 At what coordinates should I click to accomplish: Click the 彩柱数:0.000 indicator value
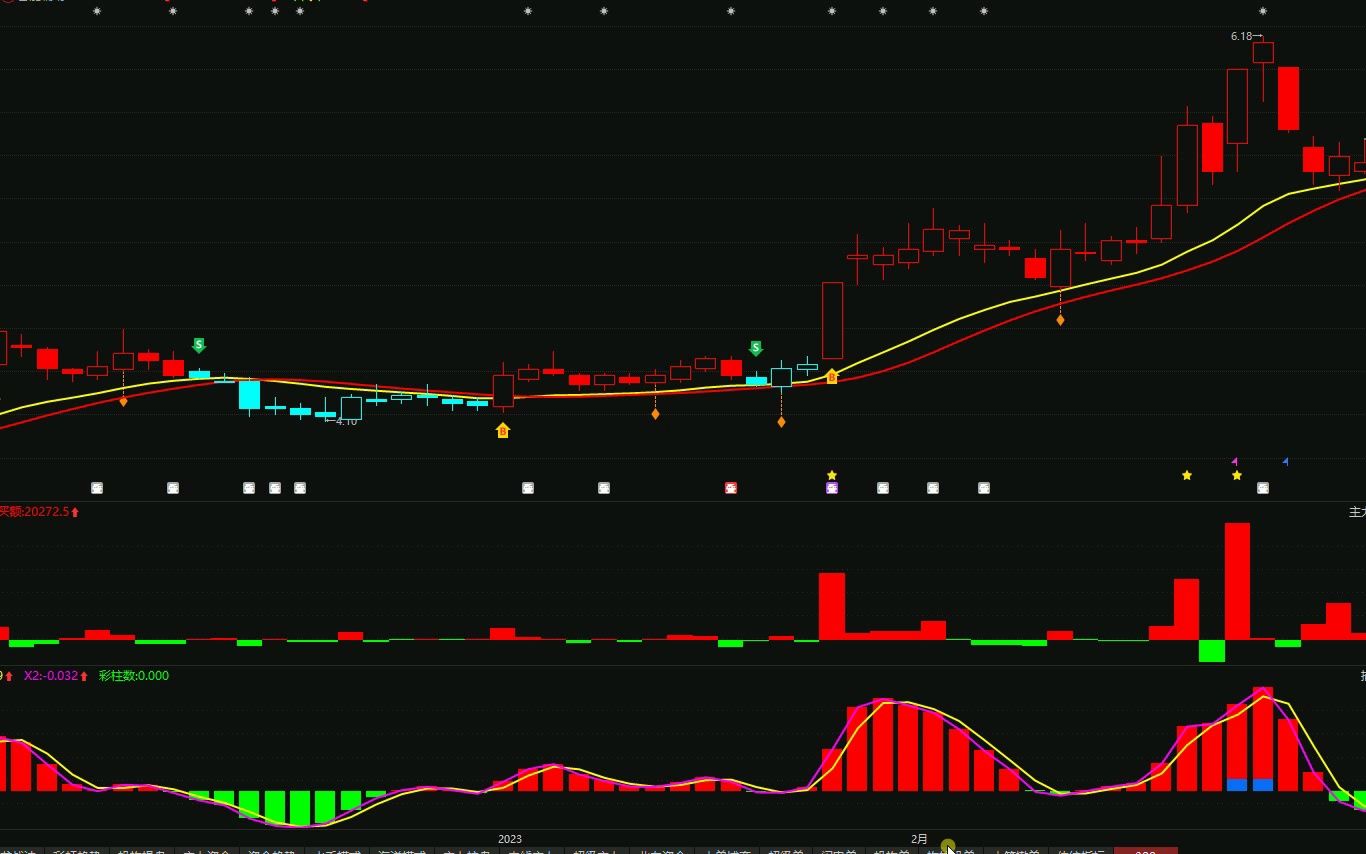(x=134, y=676)
